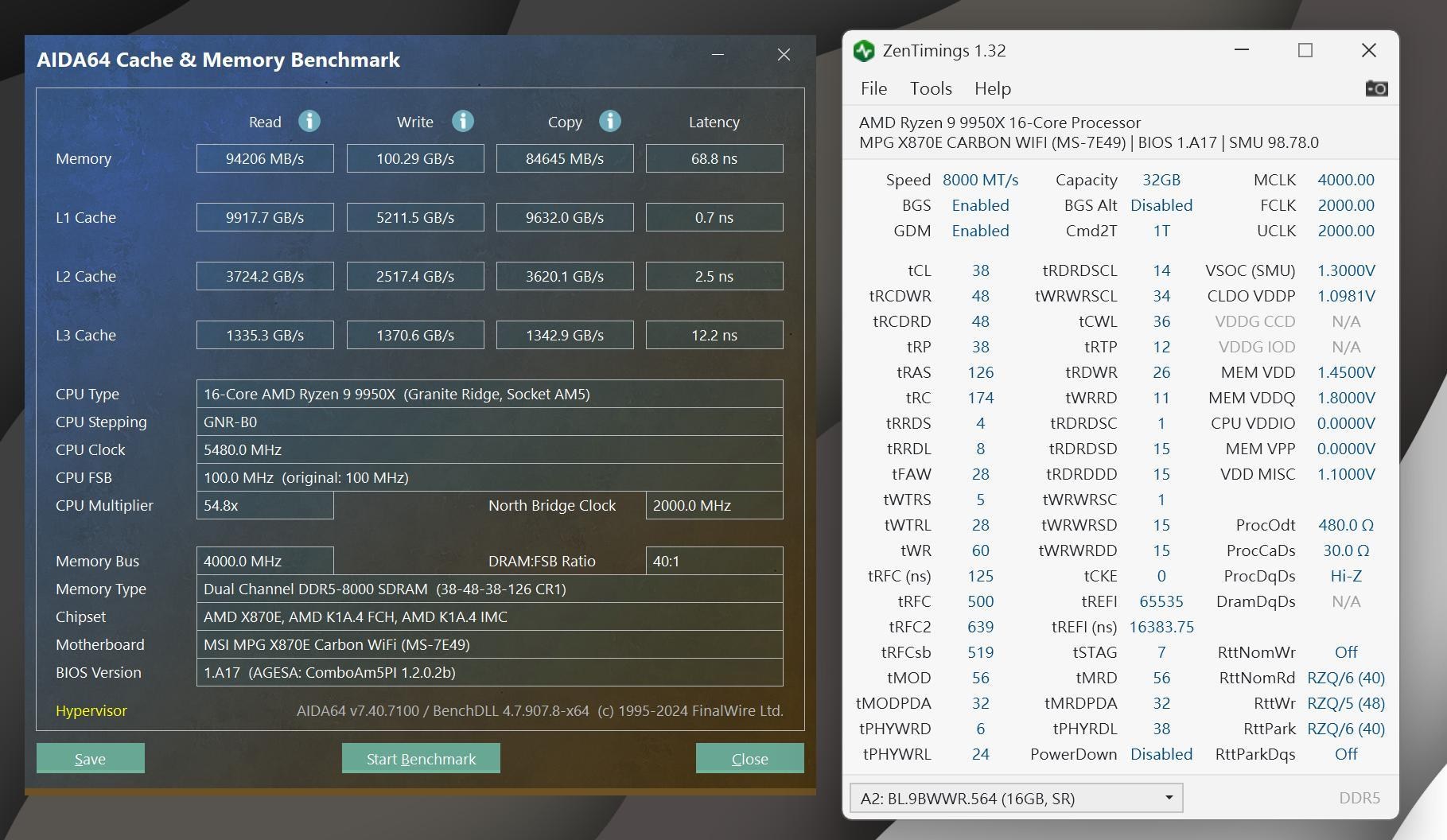Click the Hypervisor label in AIDA64
The width and height of the screenshot is (1447, 840).
(x=91, y=710)
